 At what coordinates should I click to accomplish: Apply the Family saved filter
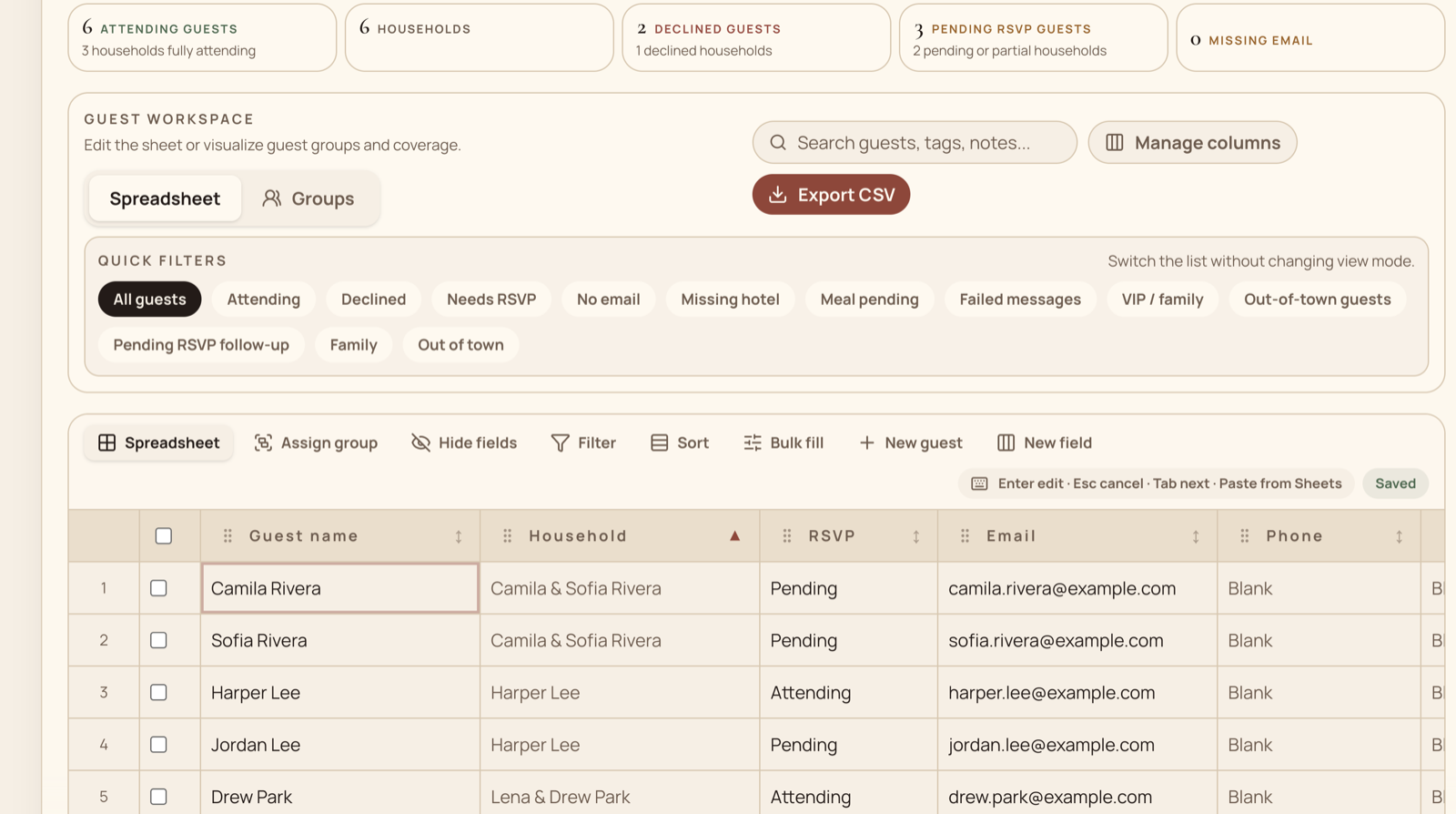(x=353, y=345)
